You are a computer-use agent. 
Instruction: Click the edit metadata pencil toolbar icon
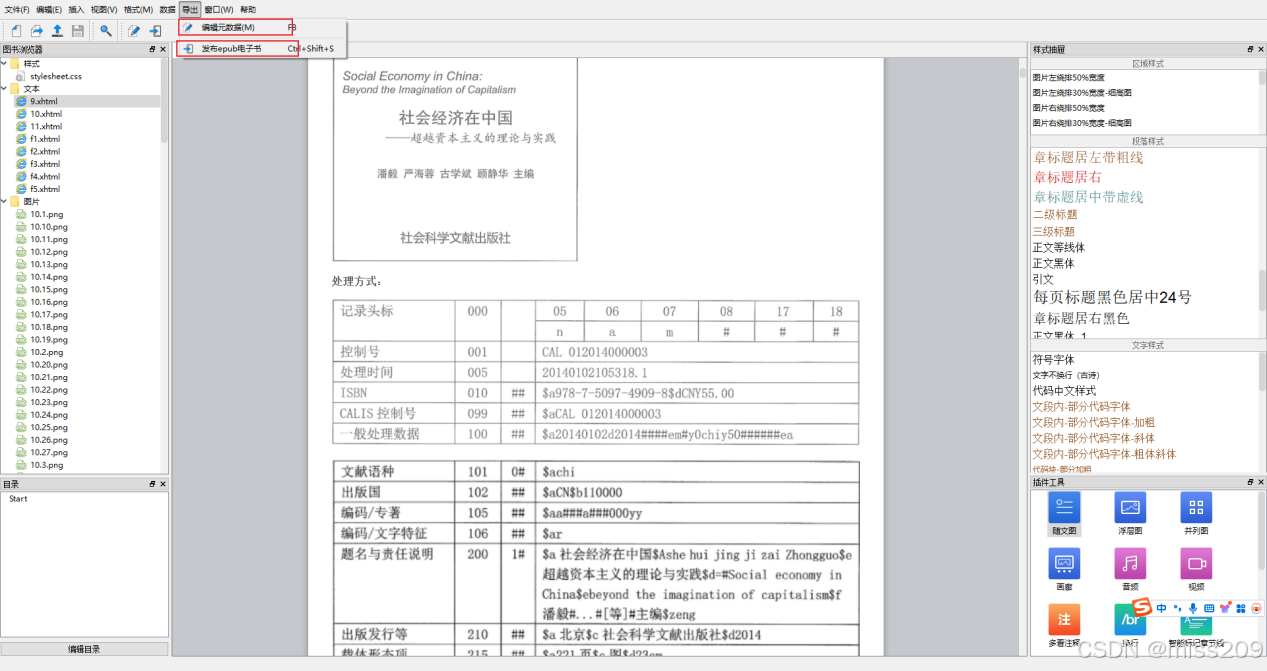pyautogui.click(x=134, y=31)
